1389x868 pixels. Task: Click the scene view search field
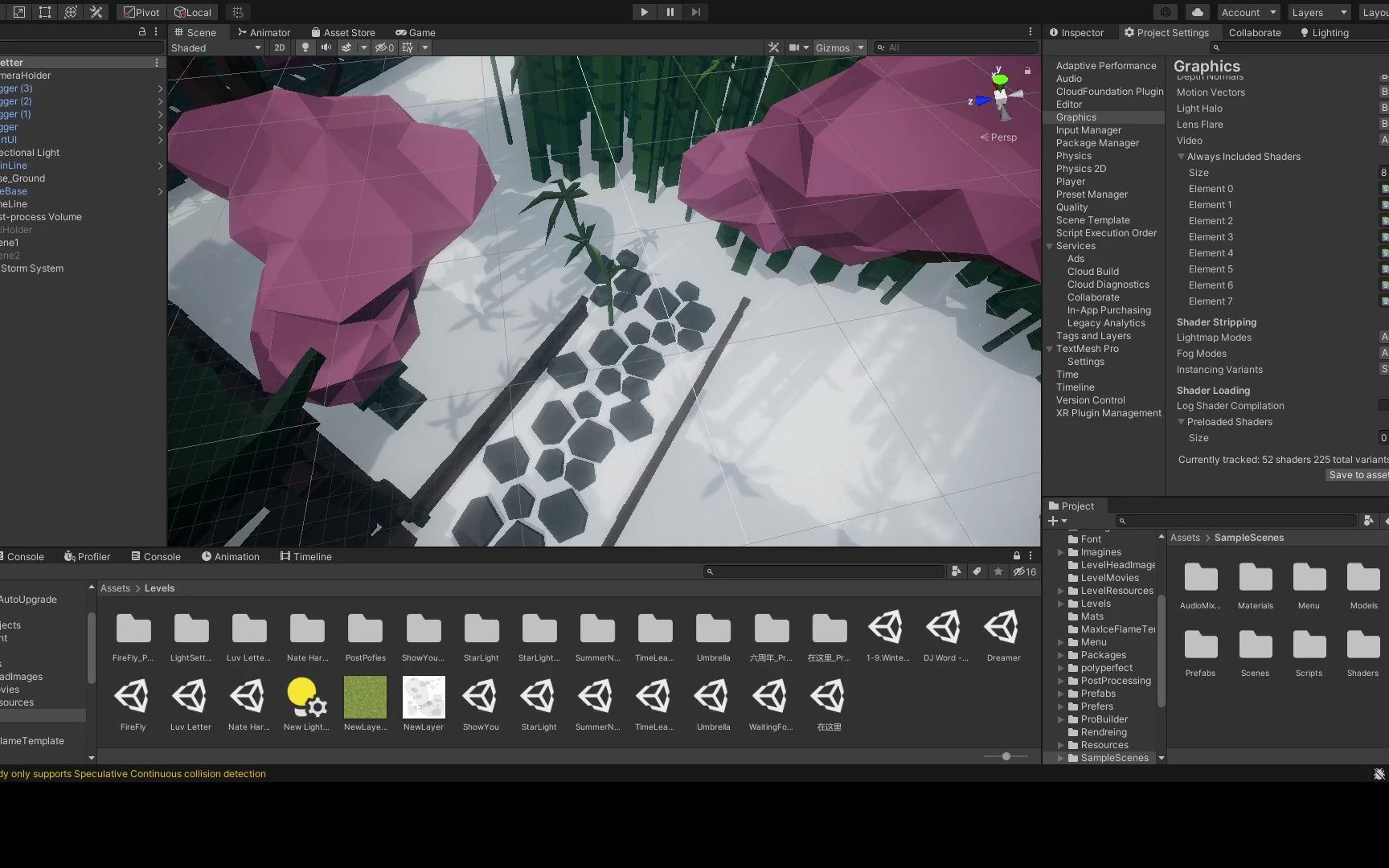point(955,47)
